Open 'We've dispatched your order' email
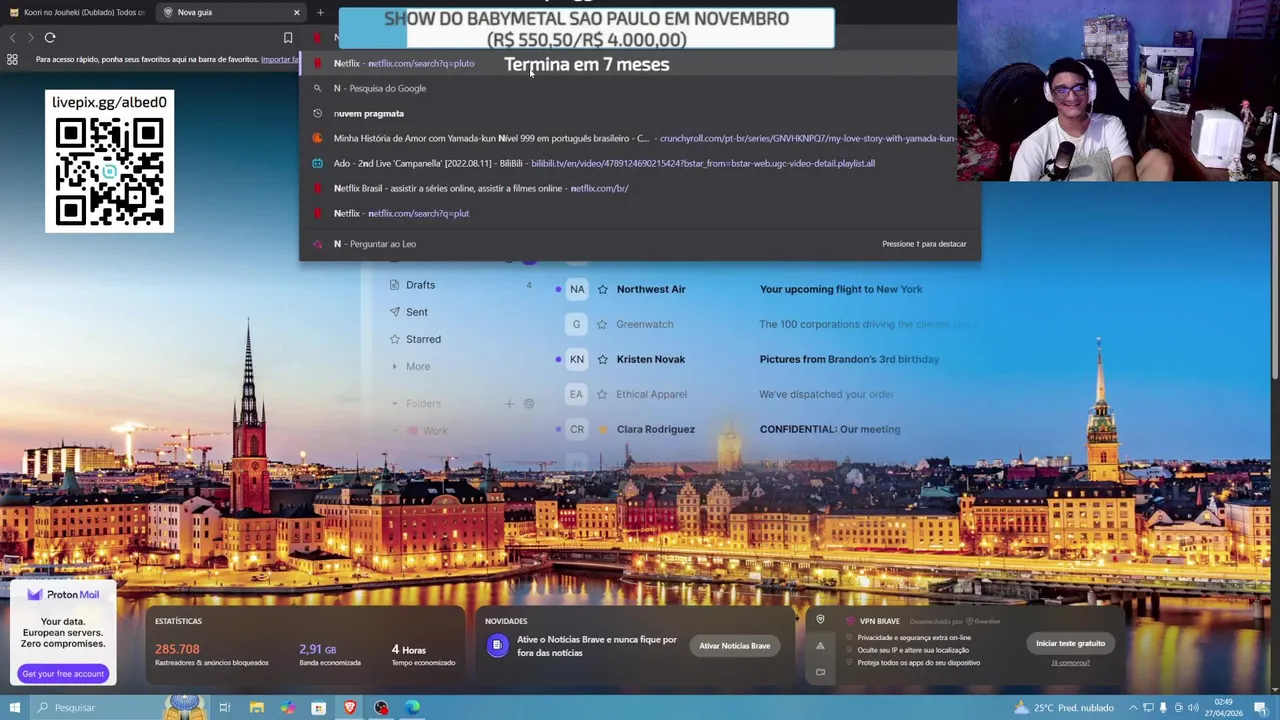Screen dimensions: 1280x720 tap(826, 394)
